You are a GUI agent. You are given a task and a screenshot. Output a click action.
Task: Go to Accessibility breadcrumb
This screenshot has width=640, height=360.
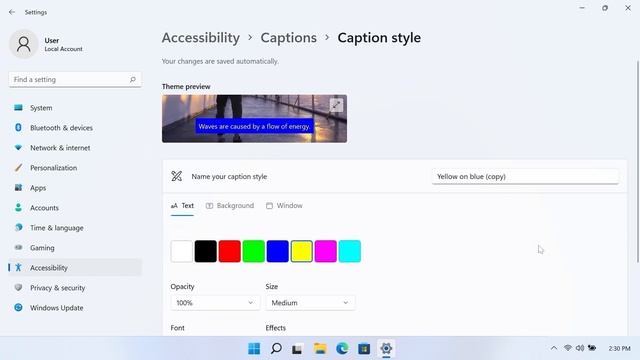(201, 38)
